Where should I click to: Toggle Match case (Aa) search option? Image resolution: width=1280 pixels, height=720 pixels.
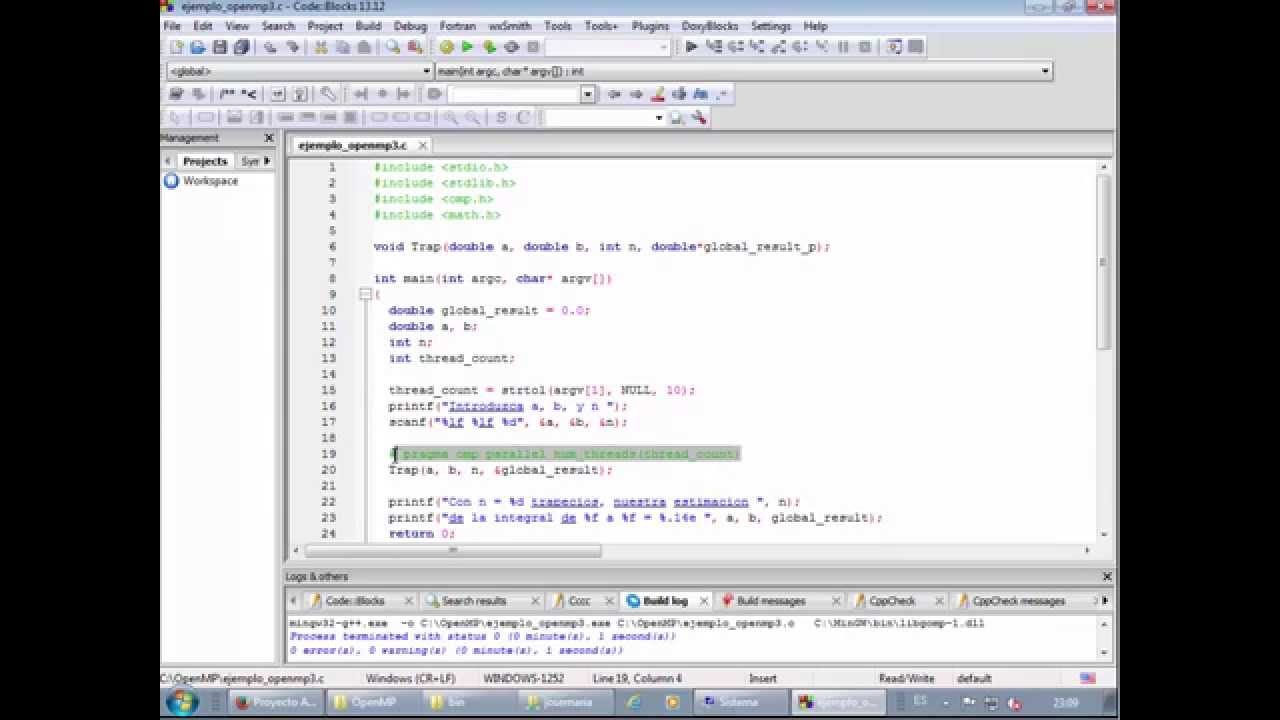coord(700,94)
